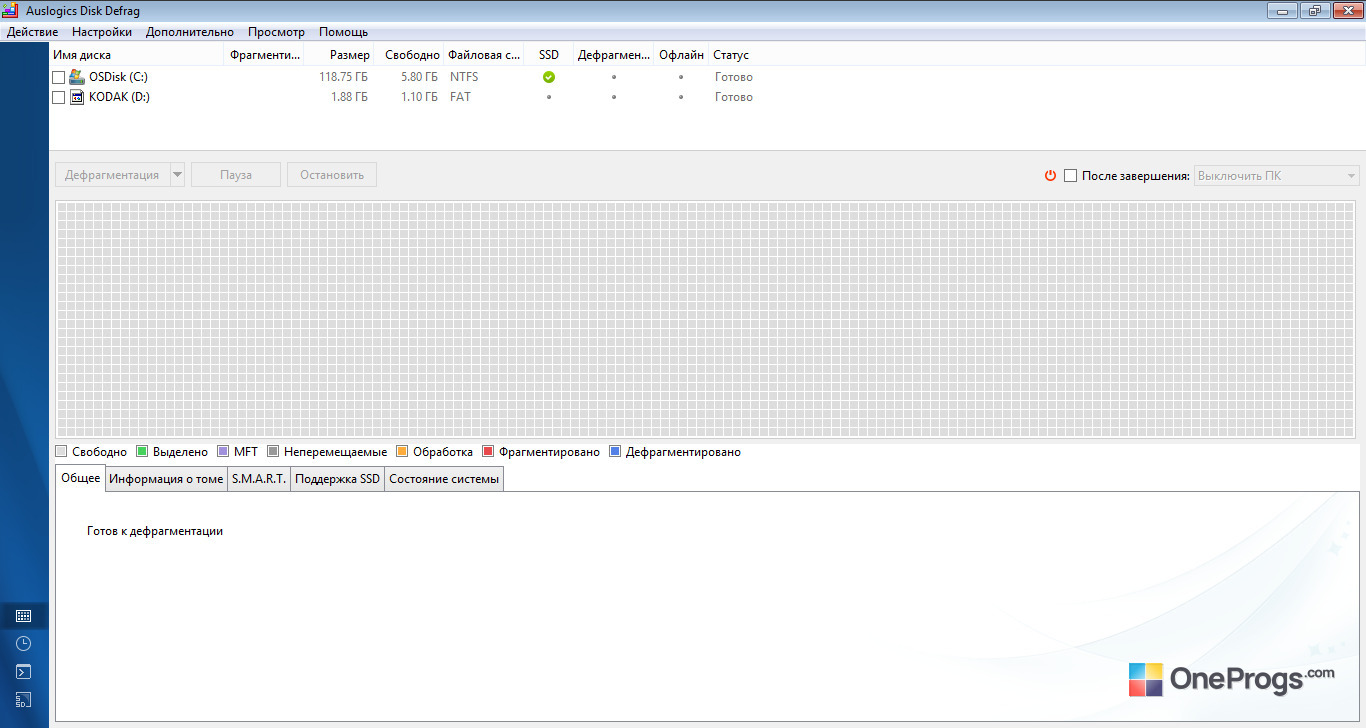
Task: Click the Готов к дефрагментации message
Action: tap(155, 531)
